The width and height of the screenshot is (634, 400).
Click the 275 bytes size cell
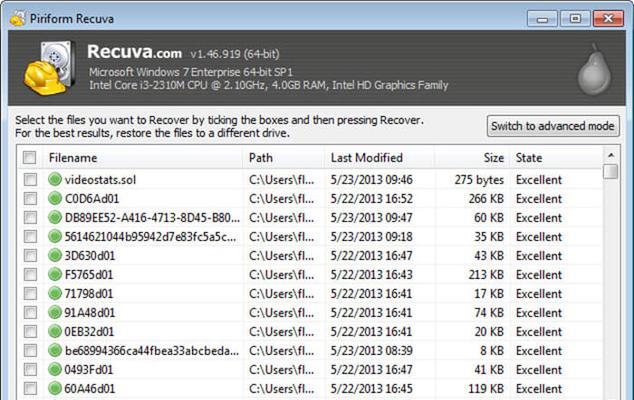click(479, 180)
